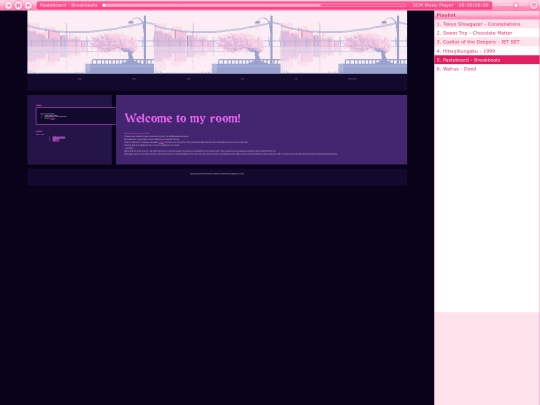Play Tokyo Shoegazer - Constellations
The height and width of the screenshot is (405, 540).
coord(487,24)
